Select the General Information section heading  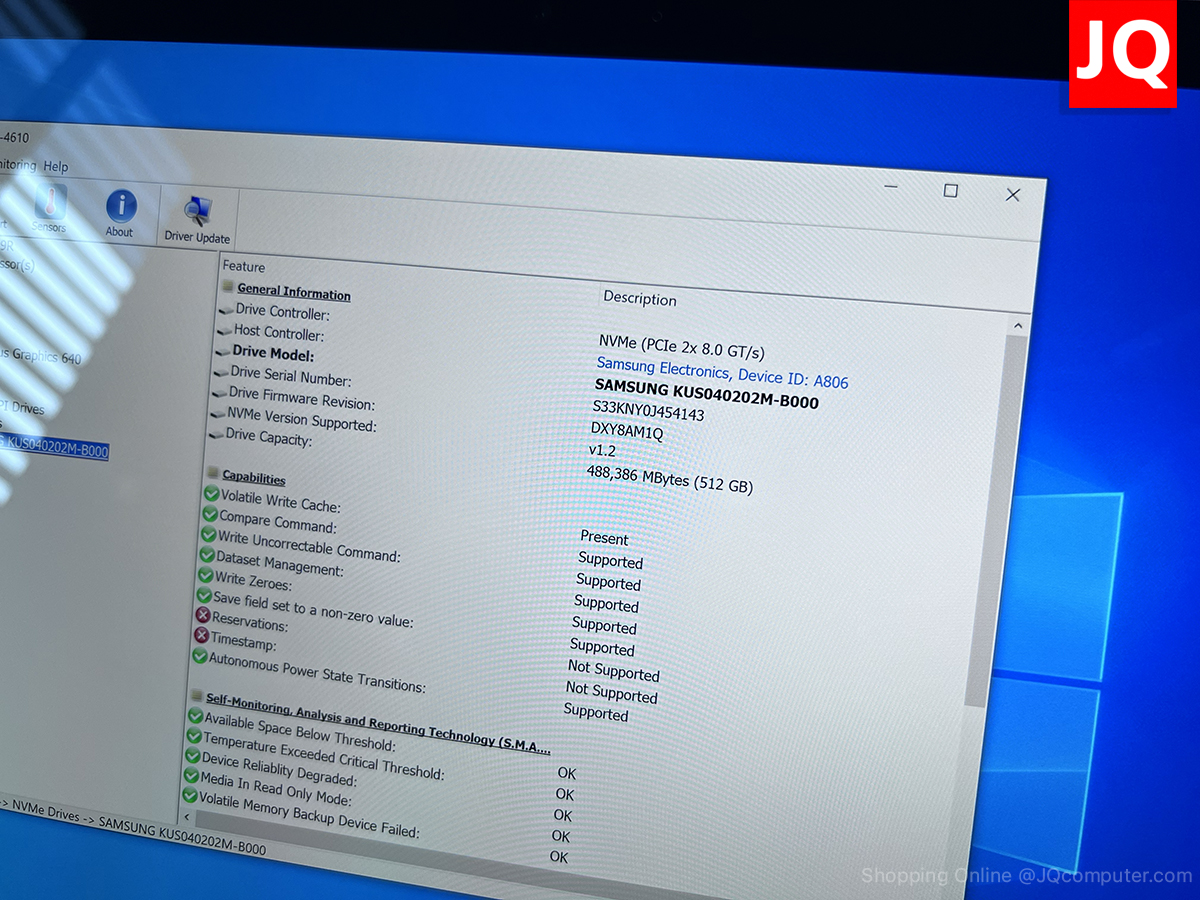[294, 292]
